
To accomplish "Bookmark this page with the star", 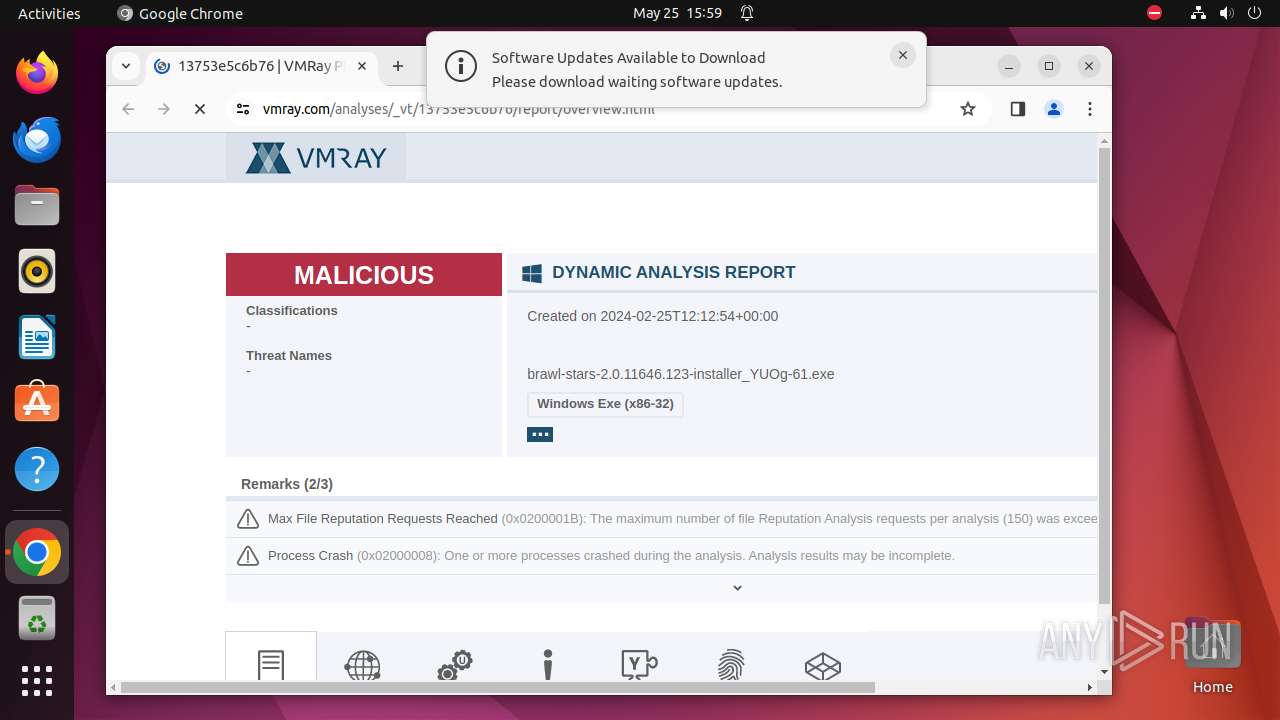I will click(967, 109).
